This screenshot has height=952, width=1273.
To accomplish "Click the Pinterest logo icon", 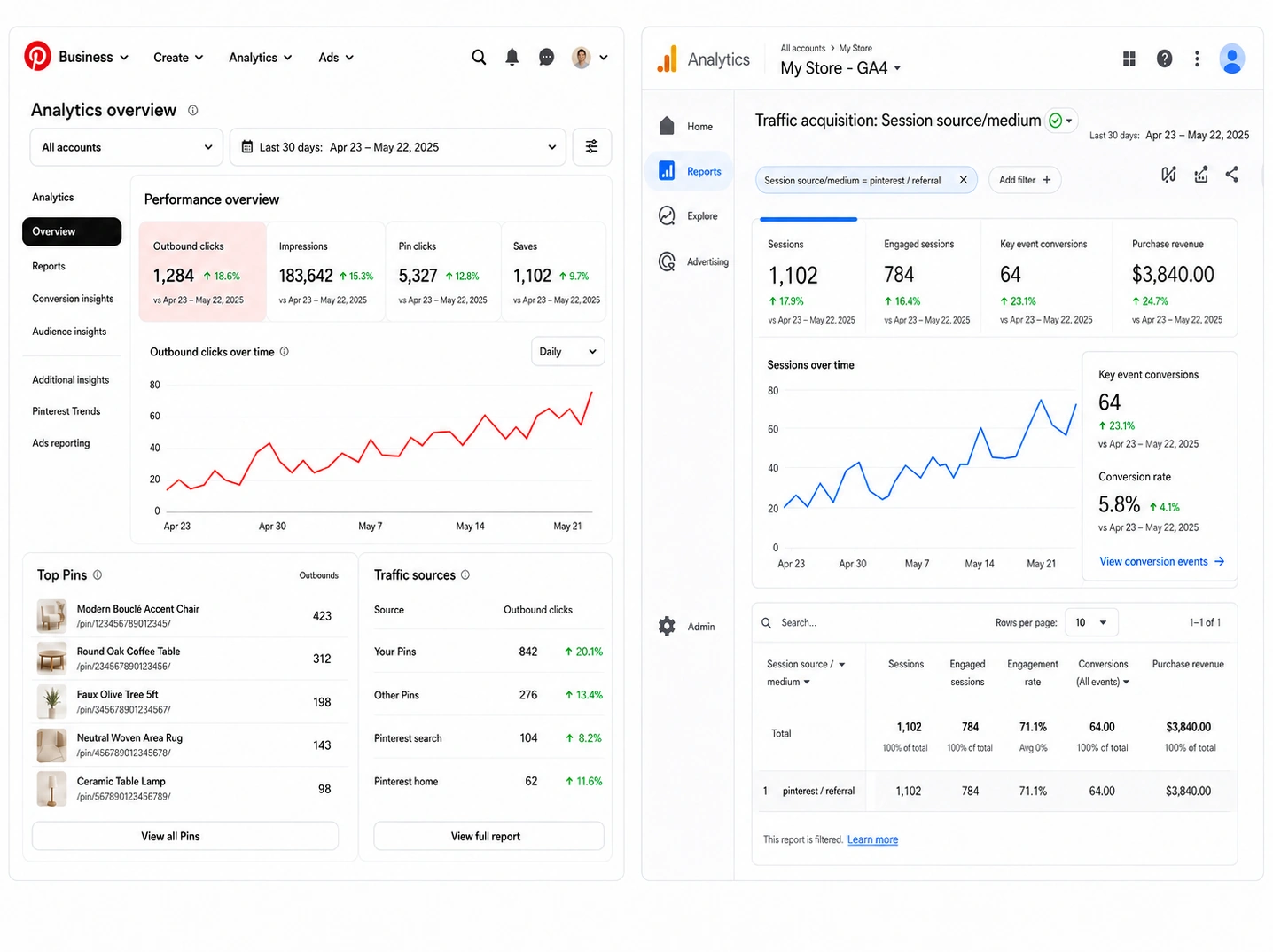I will [37, 56].
